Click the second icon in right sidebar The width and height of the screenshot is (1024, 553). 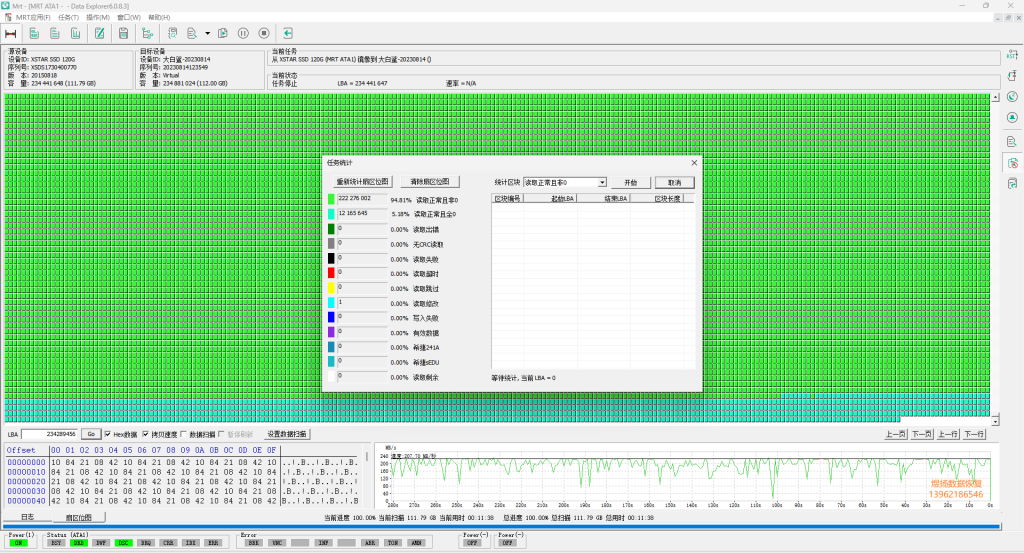(x=1012, y=76)
